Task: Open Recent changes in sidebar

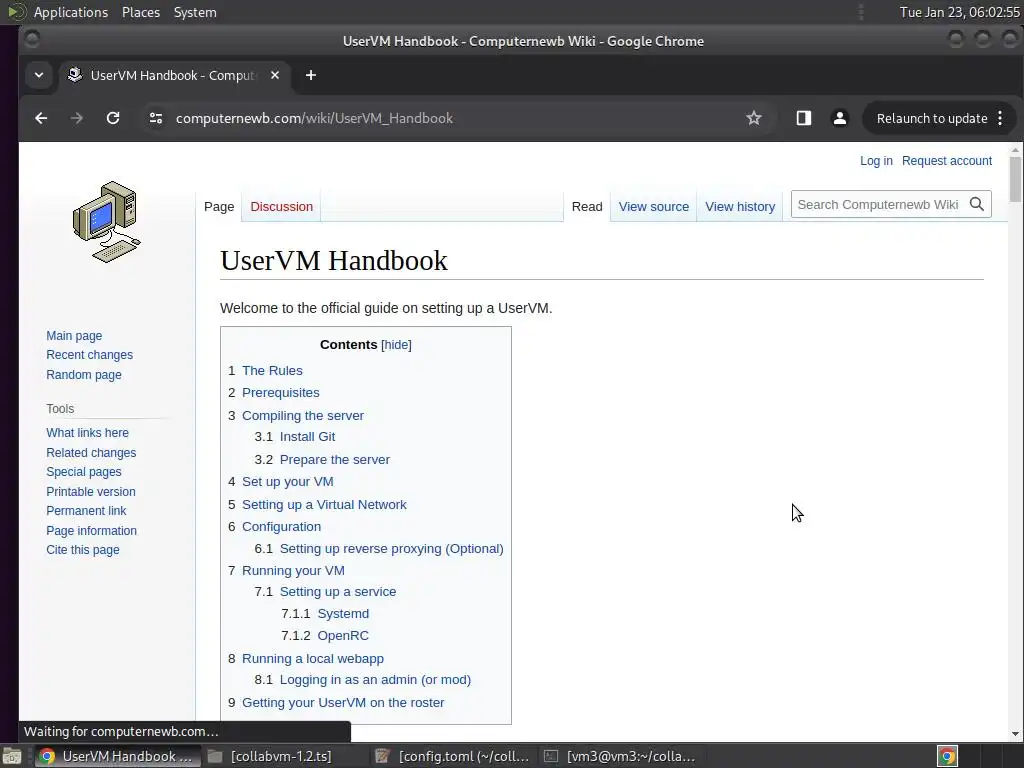Action: pyautogui.click(x=89, y=355)
